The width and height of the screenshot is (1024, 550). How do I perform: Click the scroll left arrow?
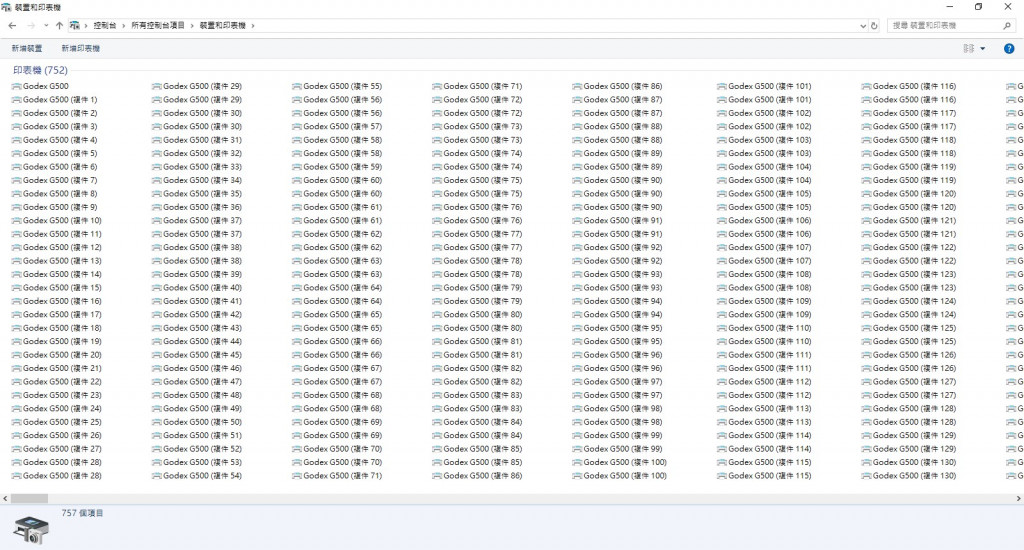(5, 498)
